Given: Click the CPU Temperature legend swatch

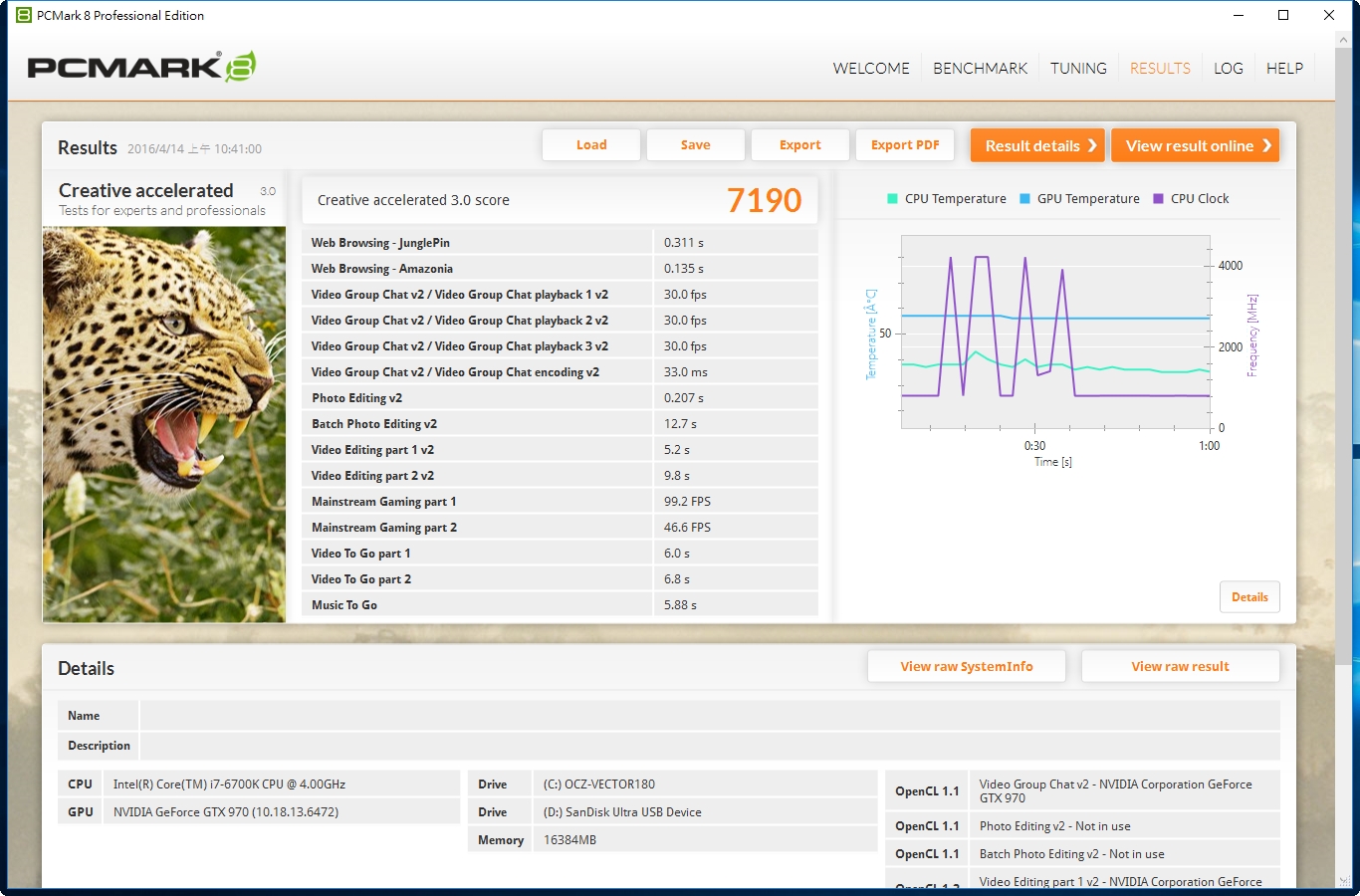Looking at the screenshot, I should click(892, 199).
